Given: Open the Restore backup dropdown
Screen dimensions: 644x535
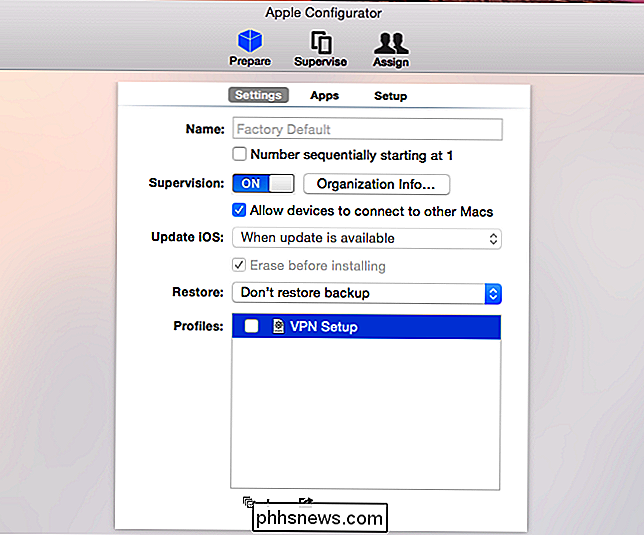Looking at the screenshot, I should point(367,293).
